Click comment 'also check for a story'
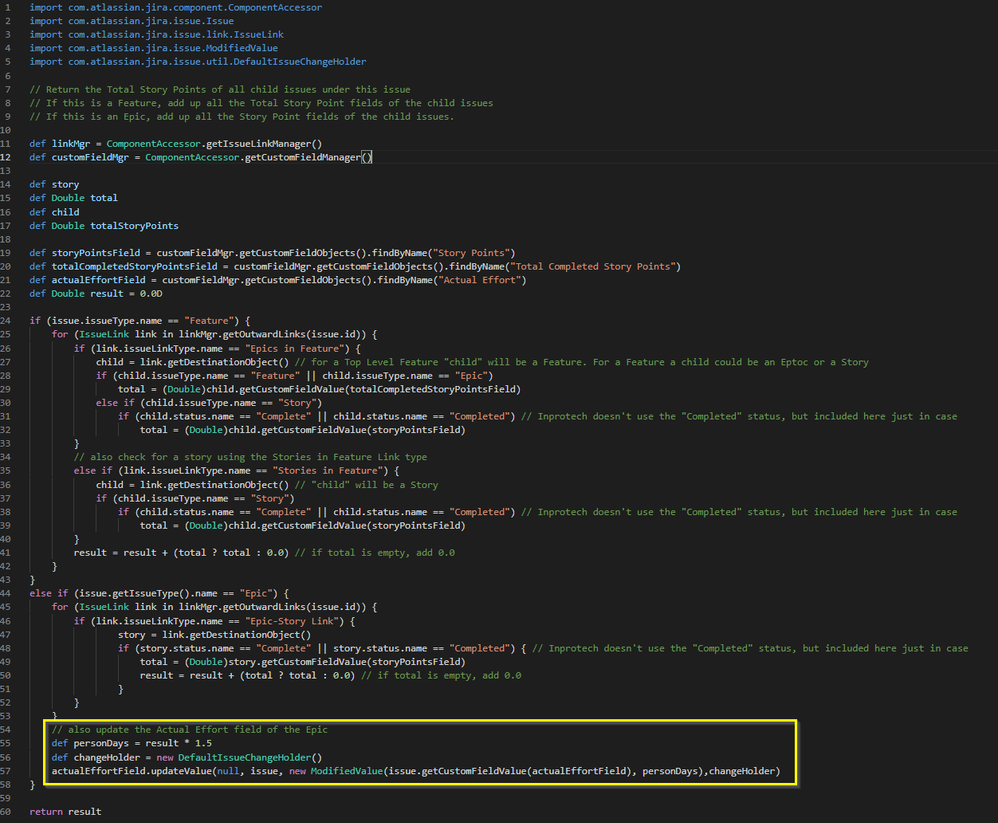Viewport: 998px width, 823px height. coord(250,457)
